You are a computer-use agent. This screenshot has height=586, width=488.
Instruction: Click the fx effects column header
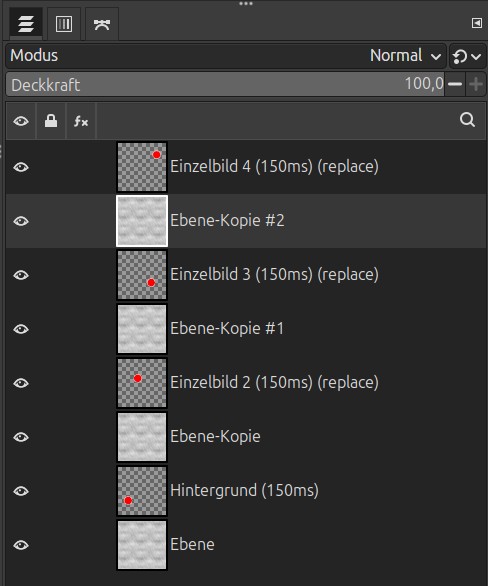point(81,121)
